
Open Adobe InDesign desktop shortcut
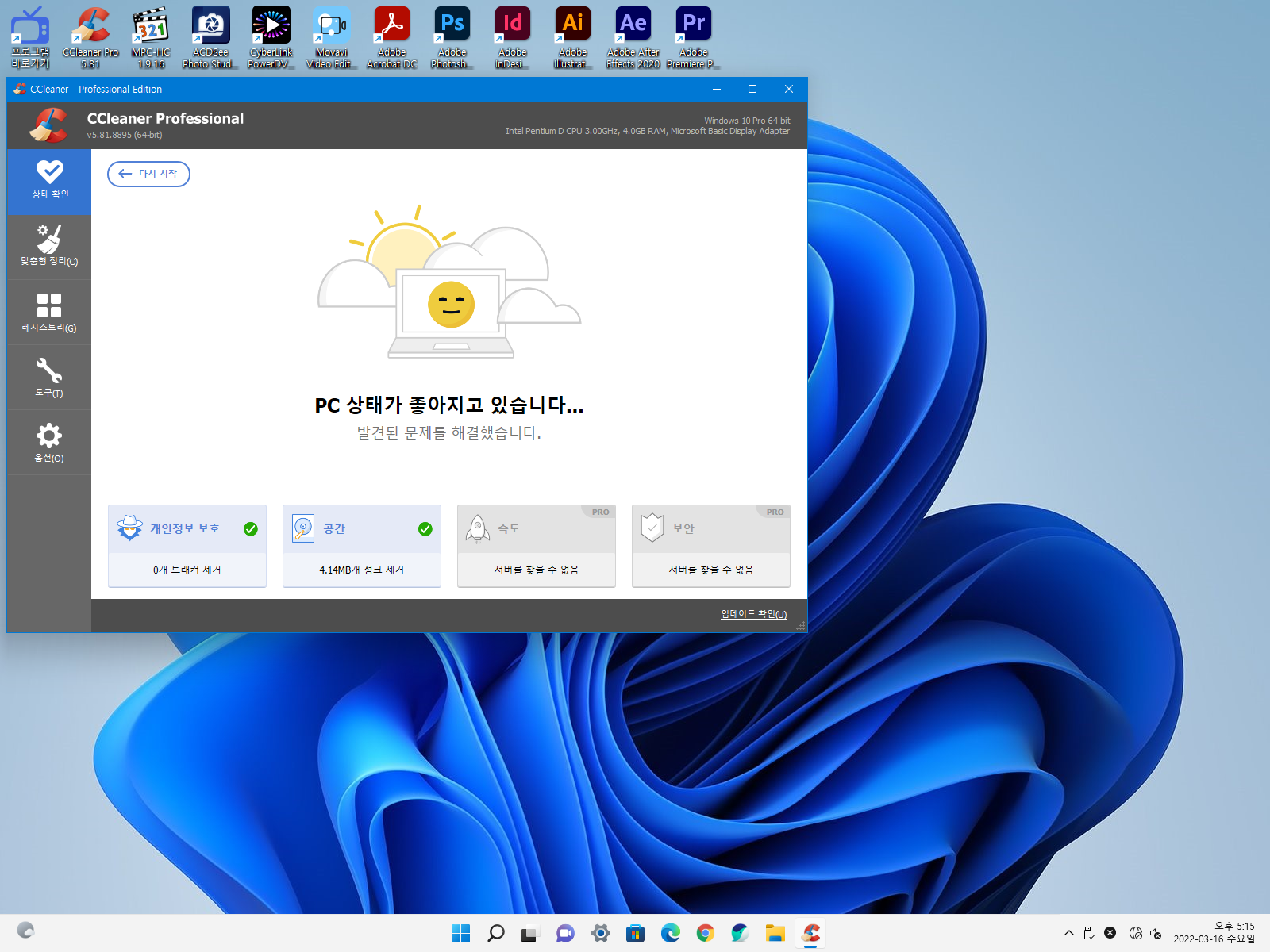[513, 37]
